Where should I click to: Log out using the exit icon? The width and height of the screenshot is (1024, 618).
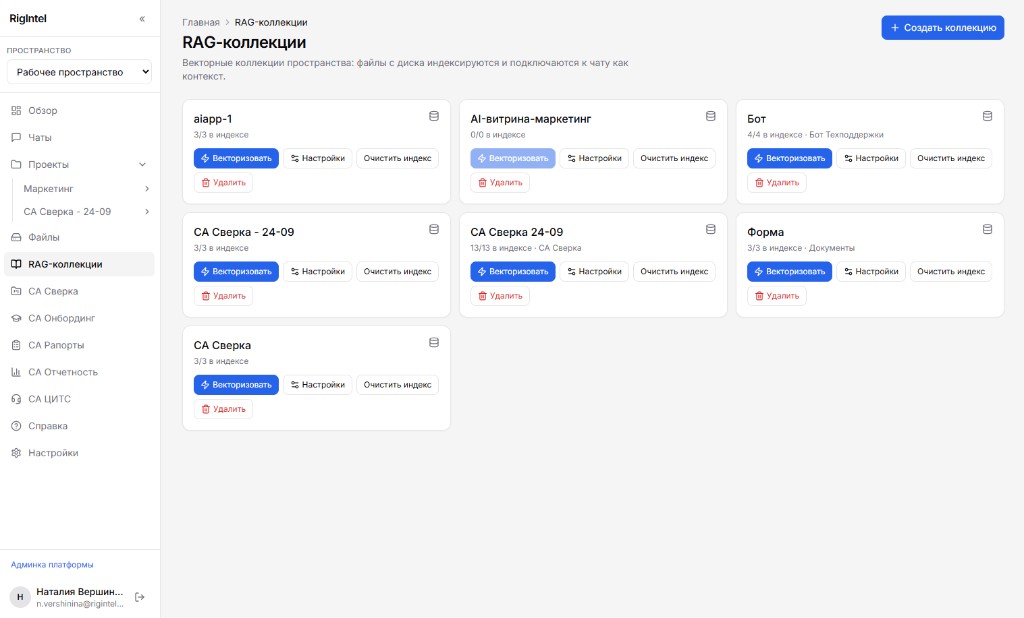pos(140,597)
